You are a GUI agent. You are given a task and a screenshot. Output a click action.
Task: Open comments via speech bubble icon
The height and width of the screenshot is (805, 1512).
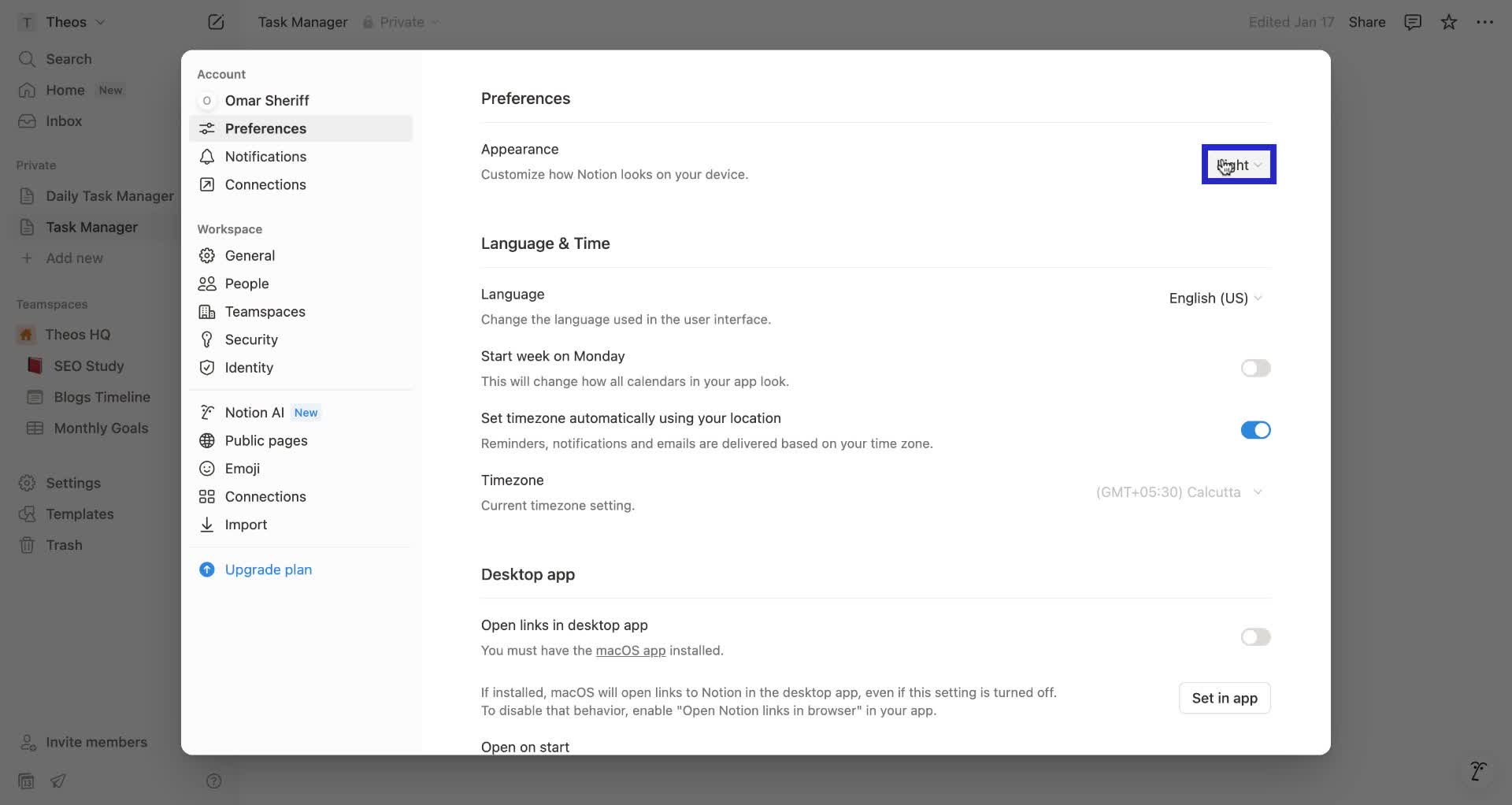pos(1412,21)
